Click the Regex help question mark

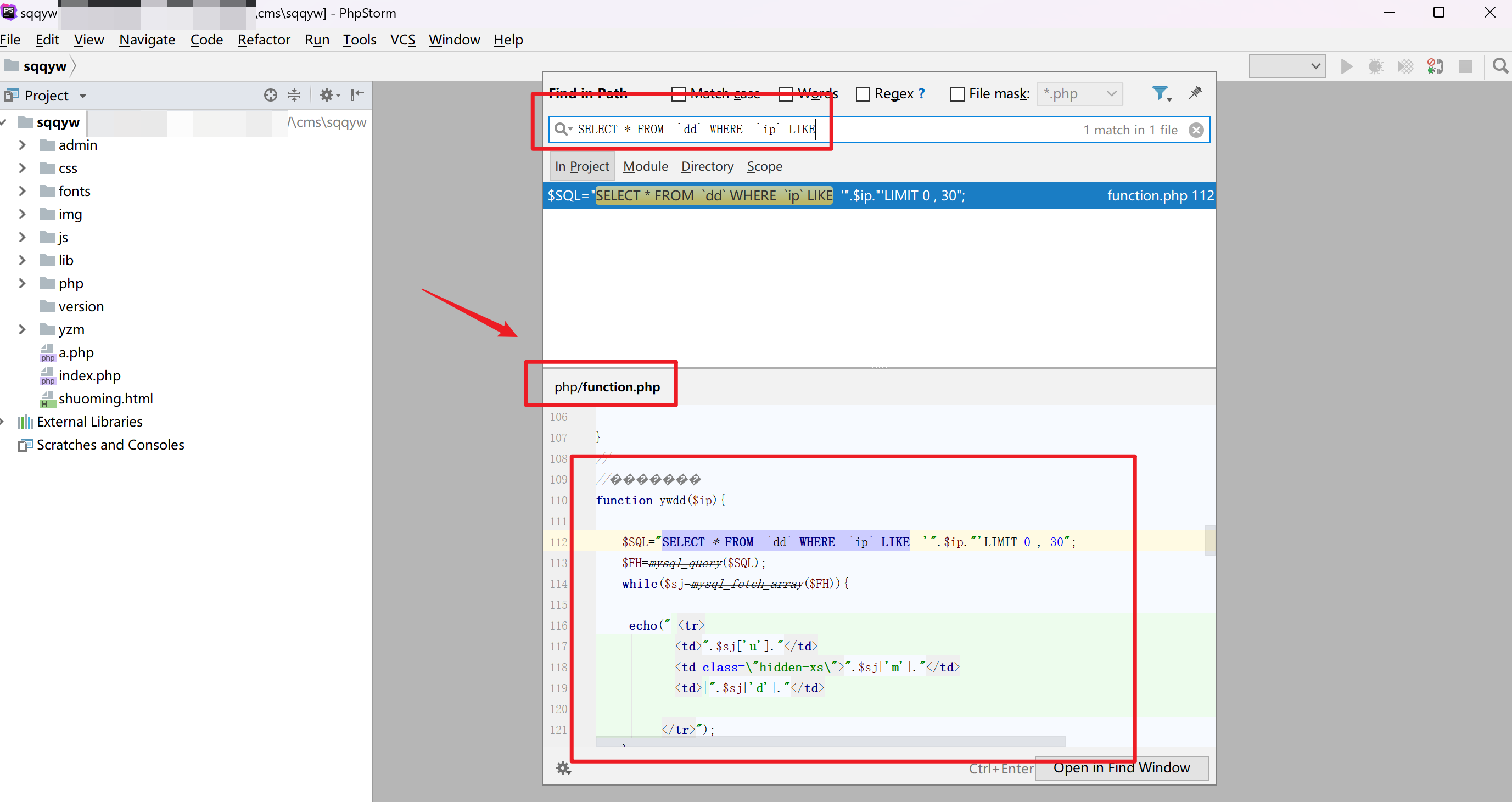(x=921, y=94)
